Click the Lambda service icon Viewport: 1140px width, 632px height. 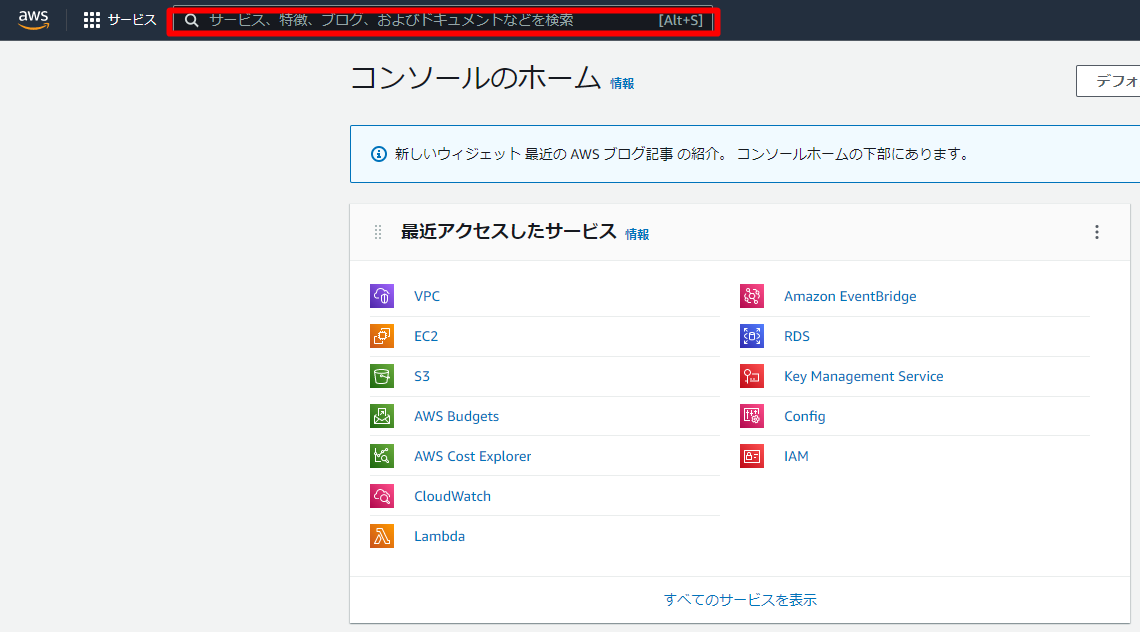(x=381, y=536)
